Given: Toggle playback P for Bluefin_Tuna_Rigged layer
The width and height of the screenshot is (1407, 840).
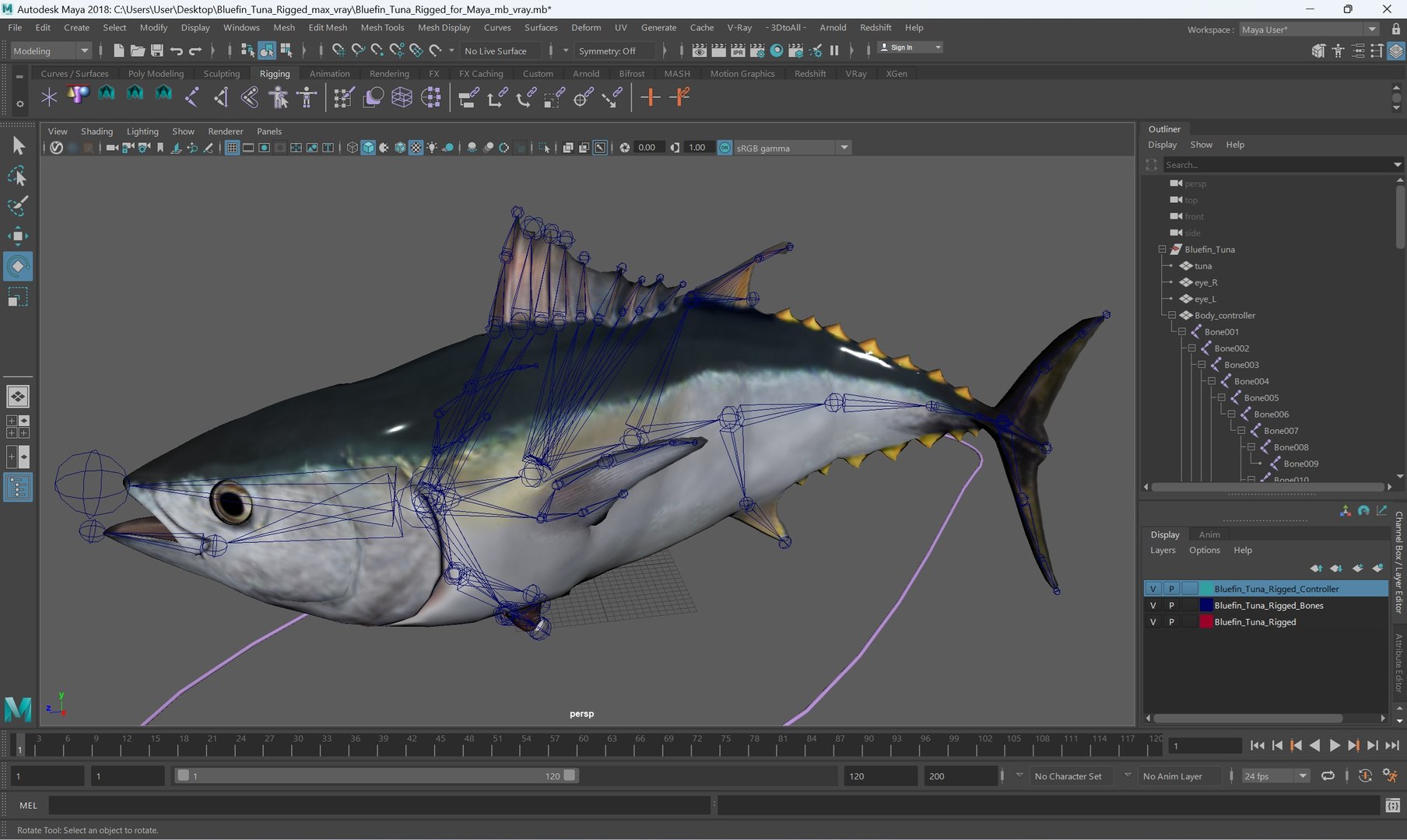Looking at the screenshot, I should tap(1171, 621).
